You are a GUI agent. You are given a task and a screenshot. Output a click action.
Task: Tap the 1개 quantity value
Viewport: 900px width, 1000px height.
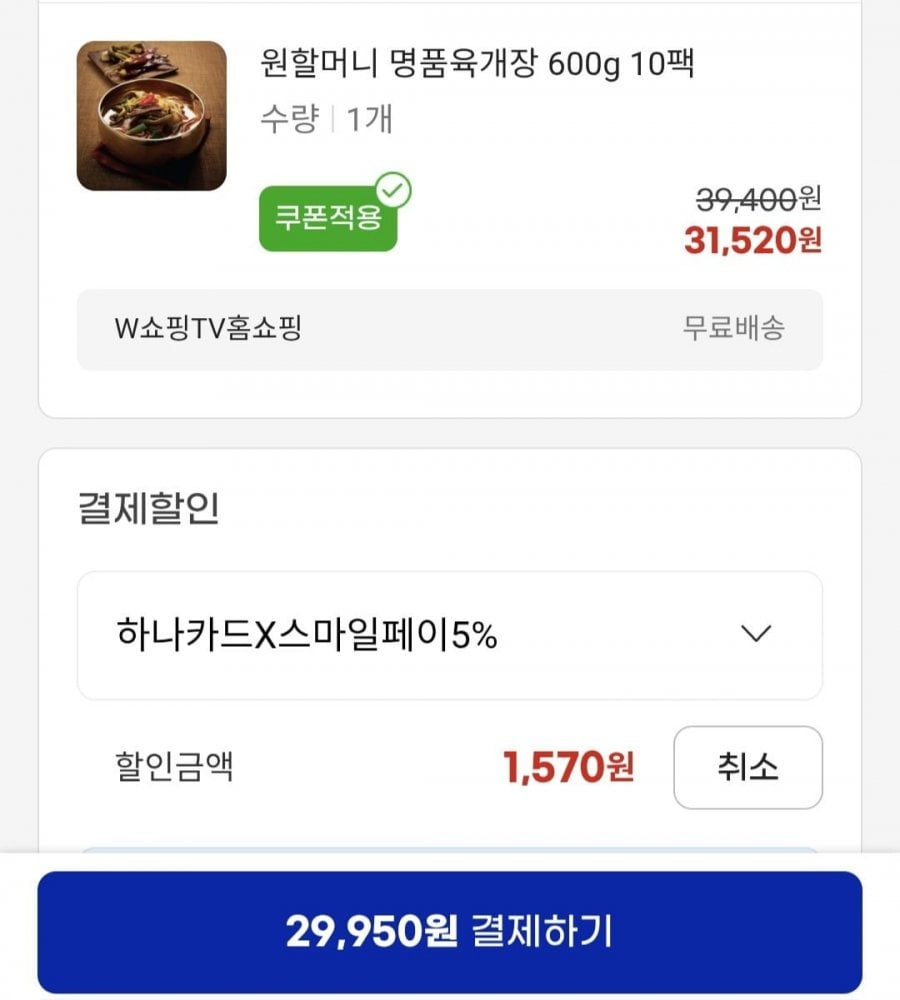[369, 120]
